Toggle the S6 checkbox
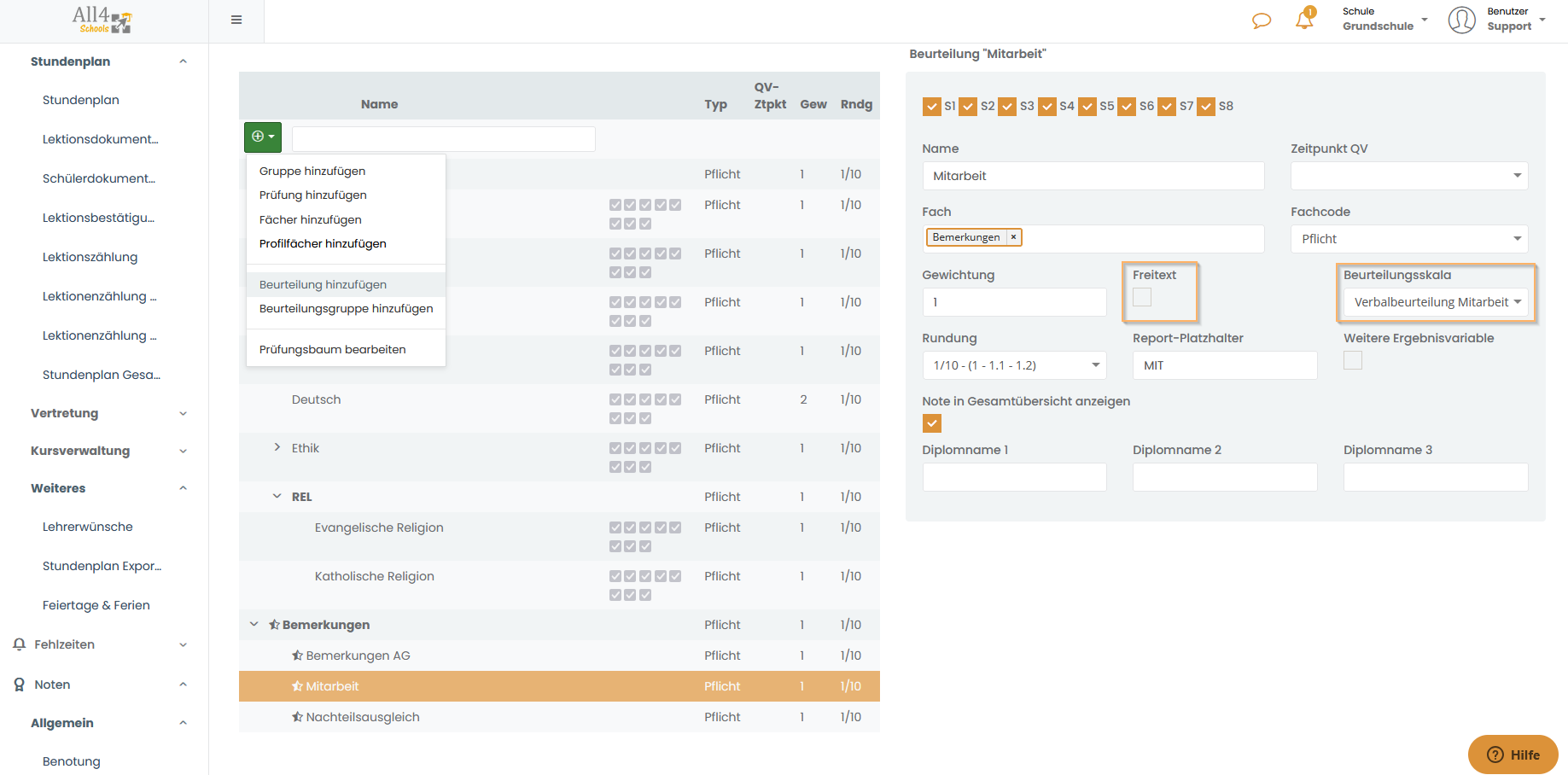1568x775 pixels. pos(1127,106)
